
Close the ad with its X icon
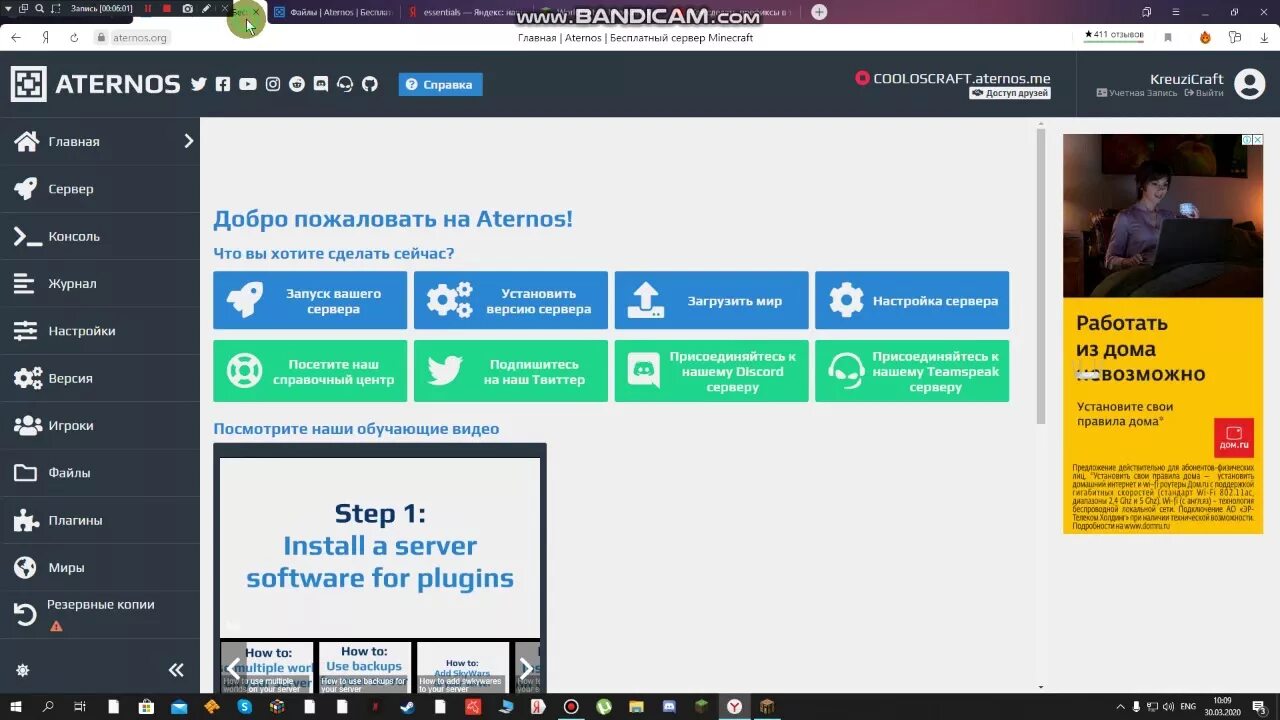[1257, 140]
